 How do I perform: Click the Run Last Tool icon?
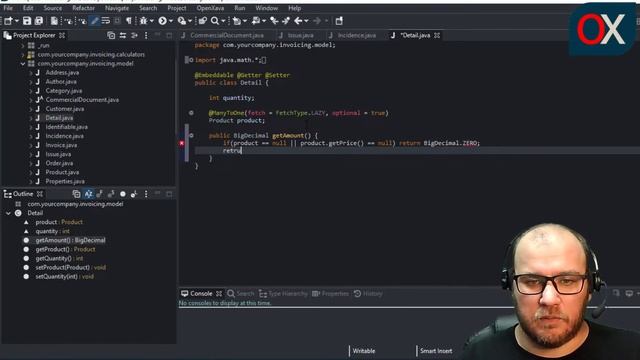pos(182,21)
